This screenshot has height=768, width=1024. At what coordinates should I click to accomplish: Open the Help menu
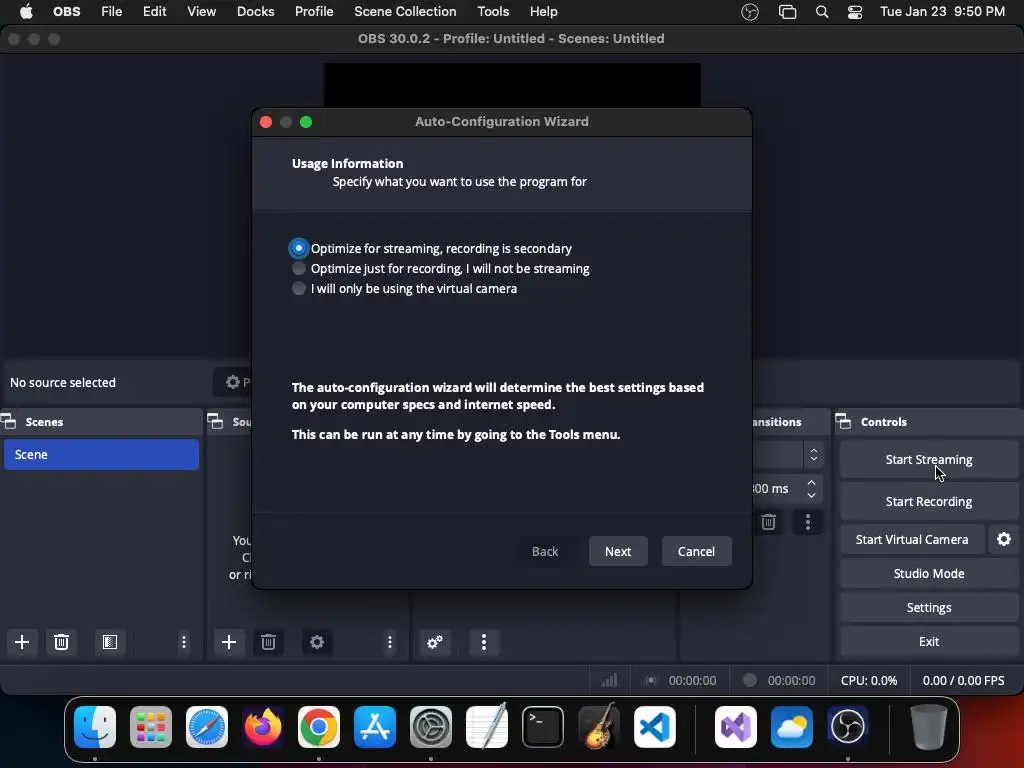[543, 12]
